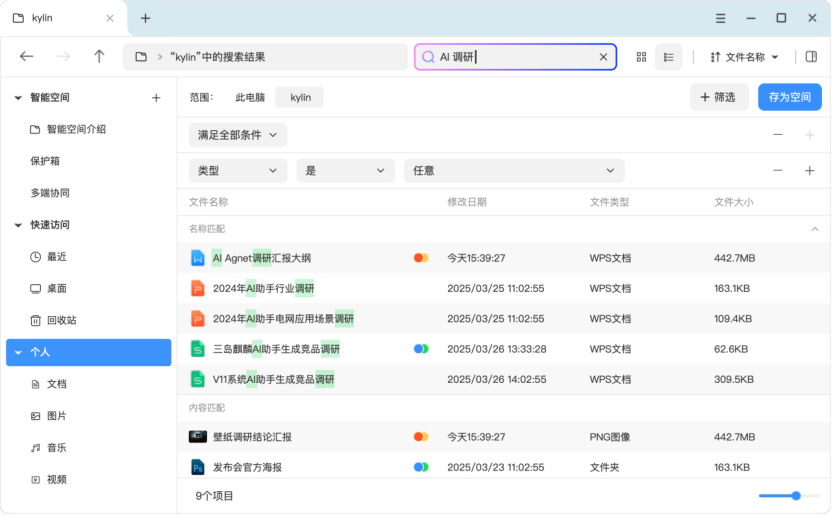Open 保护箱 in sidebar
Image resolution: width=832 pixels, height=515 pixels.
coord(45,161)
